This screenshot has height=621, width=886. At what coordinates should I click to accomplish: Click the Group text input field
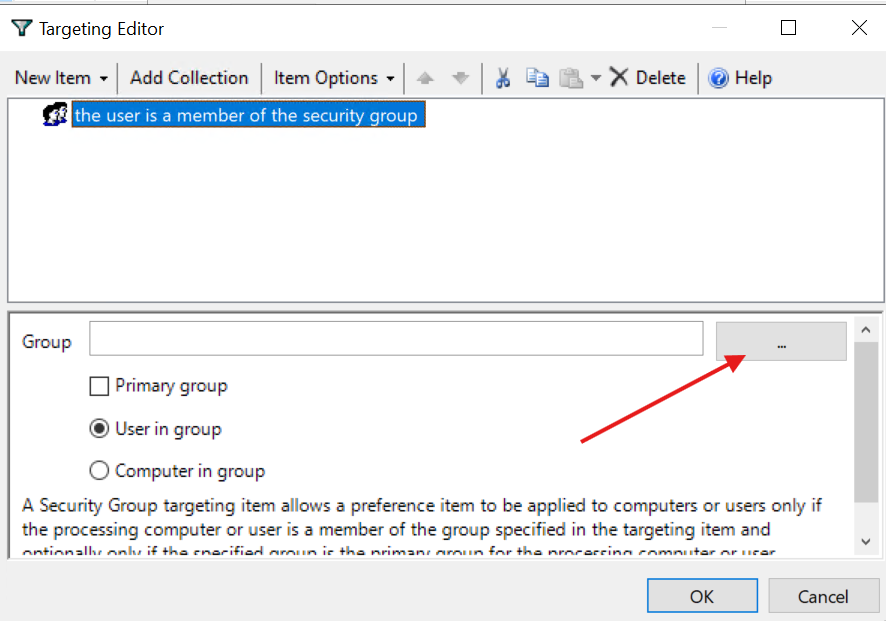tap(396, 339)
